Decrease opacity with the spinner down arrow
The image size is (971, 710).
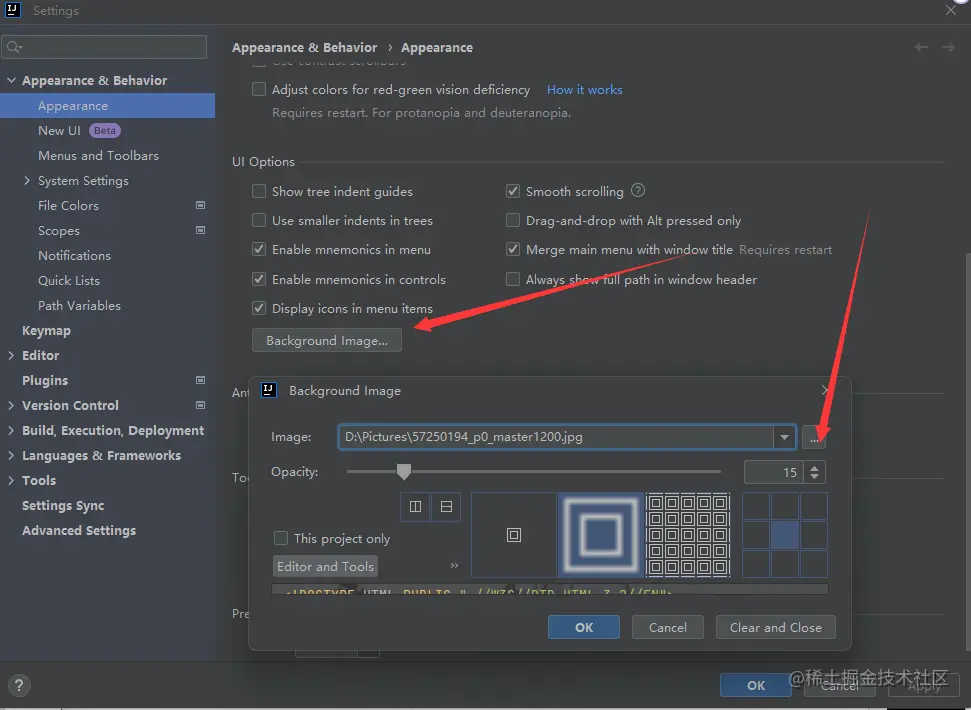click(814, 477)
